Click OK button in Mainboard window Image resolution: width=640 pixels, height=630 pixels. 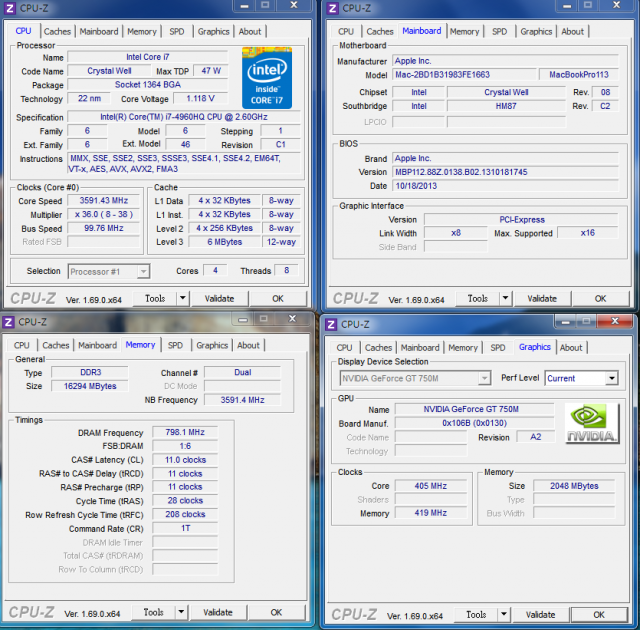pyautogui.click(x=600, y=299)
